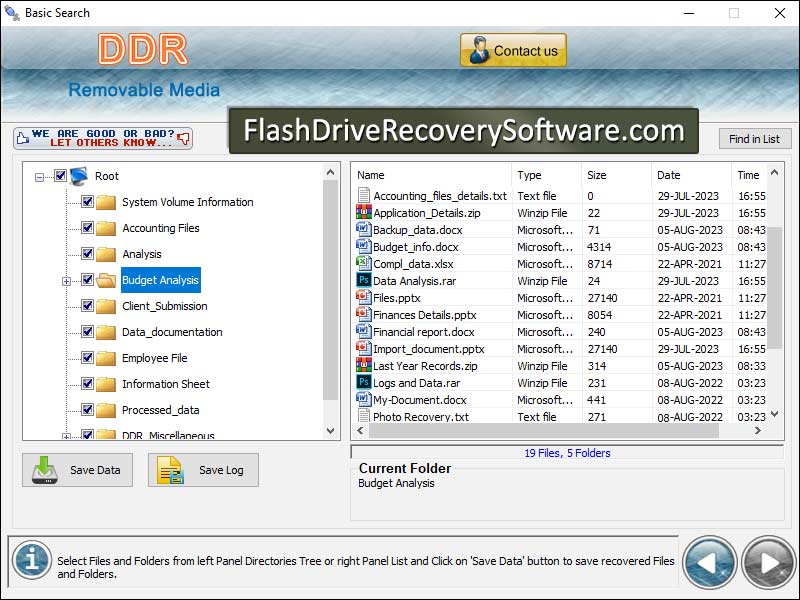The image size is (800, 600).
Task: Click the file list scroll right arrow
Action: (x=758, y=431)
